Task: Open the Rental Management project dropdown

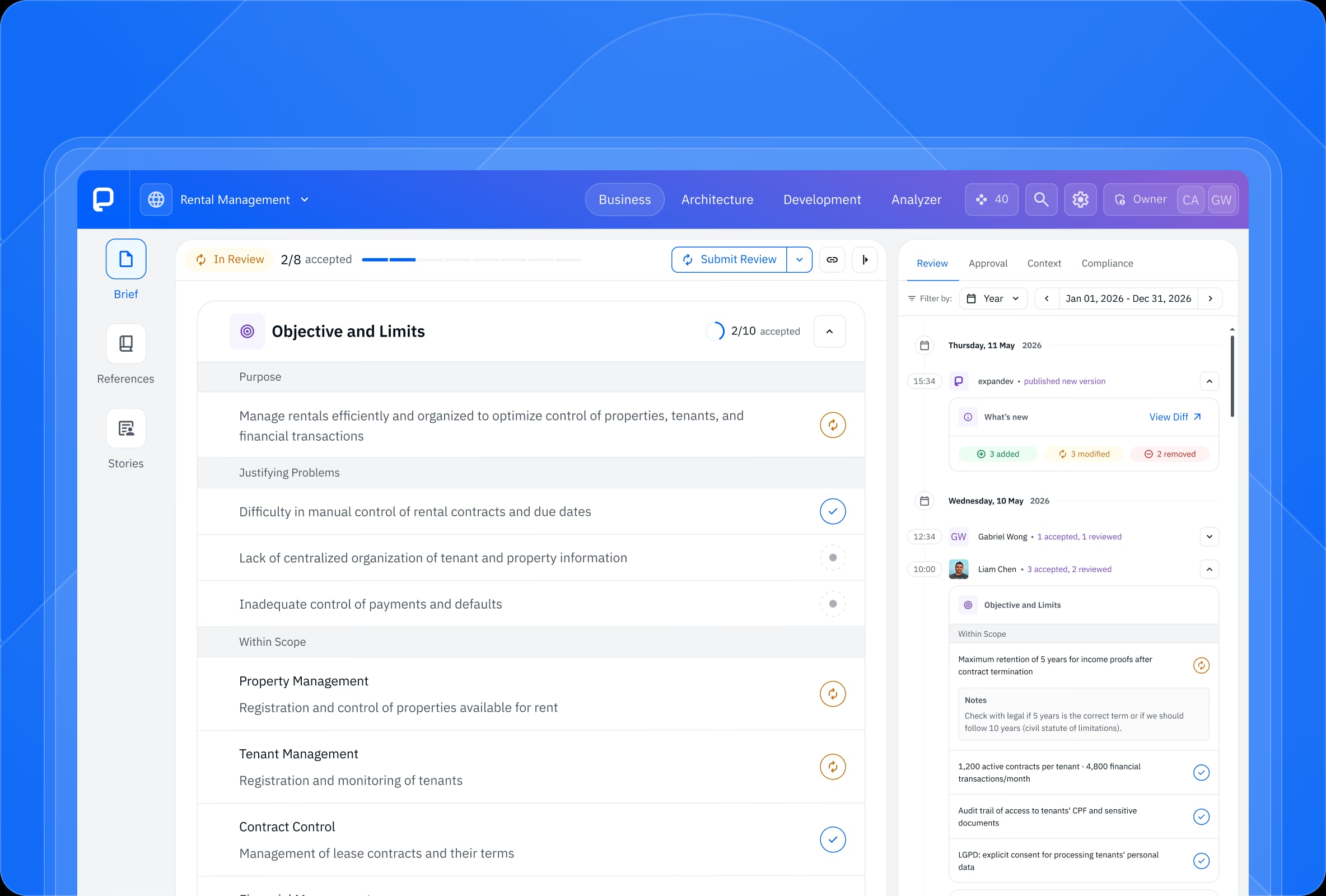Action: (244, 200)
